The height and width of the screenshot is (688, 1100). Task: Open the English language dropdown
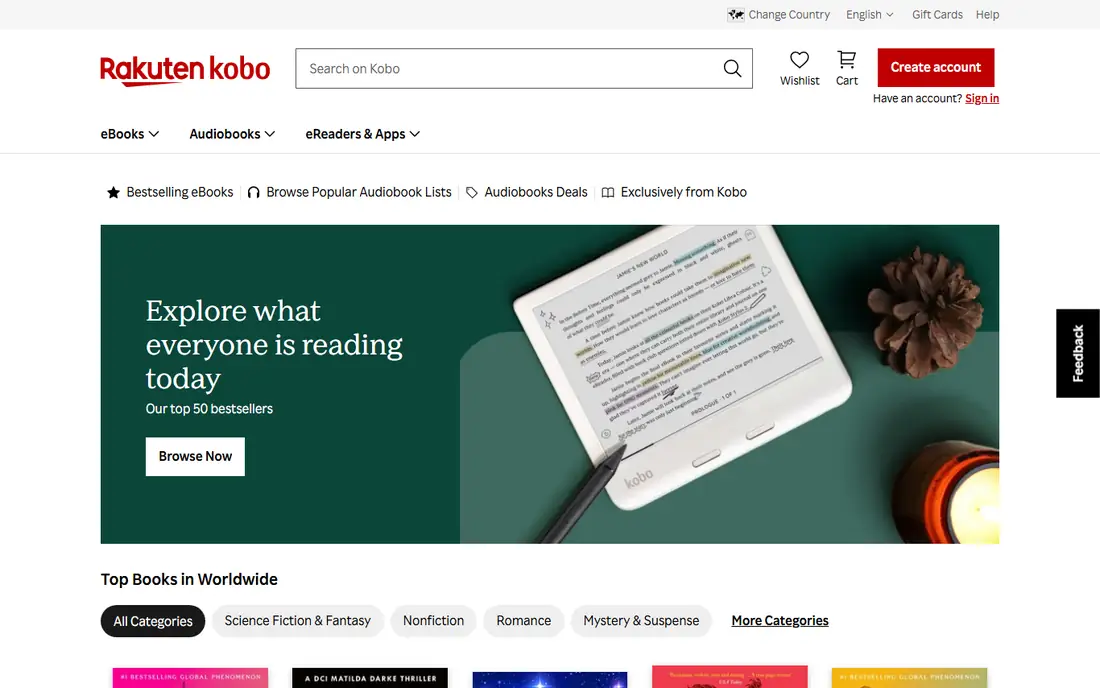pyautogui.click(x=870, y=15)
